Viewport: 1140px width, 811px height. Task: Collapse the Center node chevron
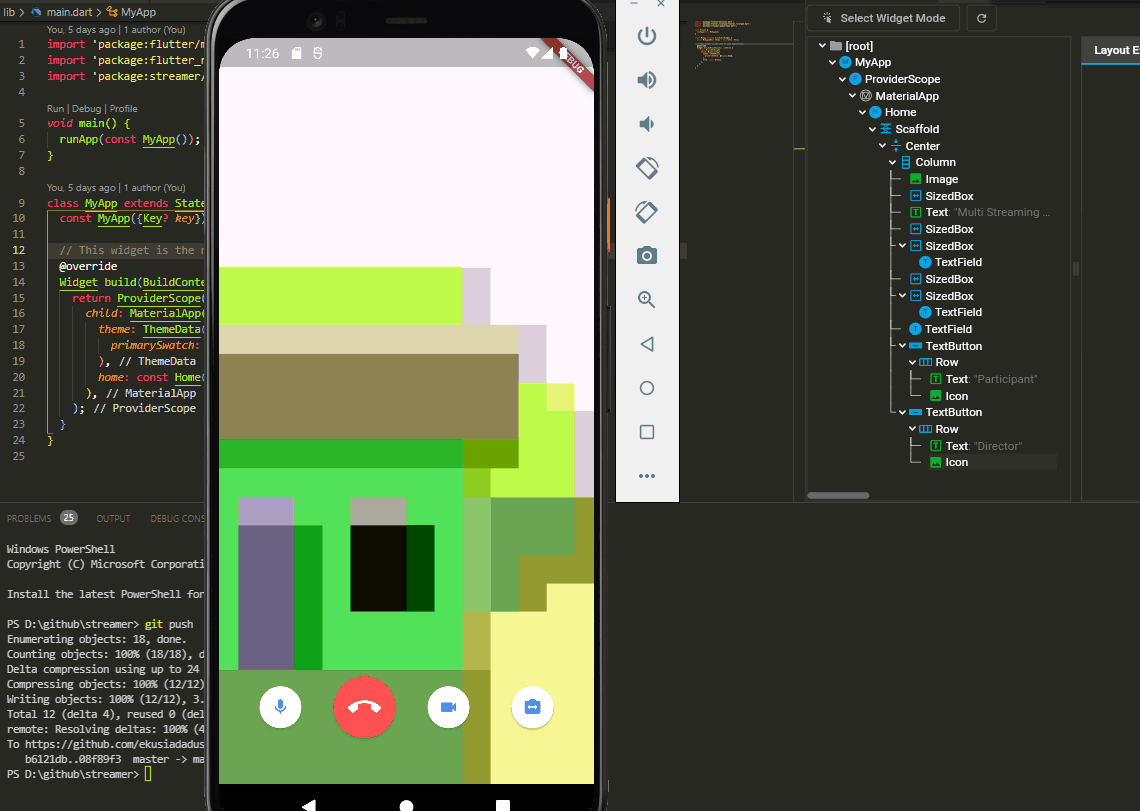(x=883, y=145)
